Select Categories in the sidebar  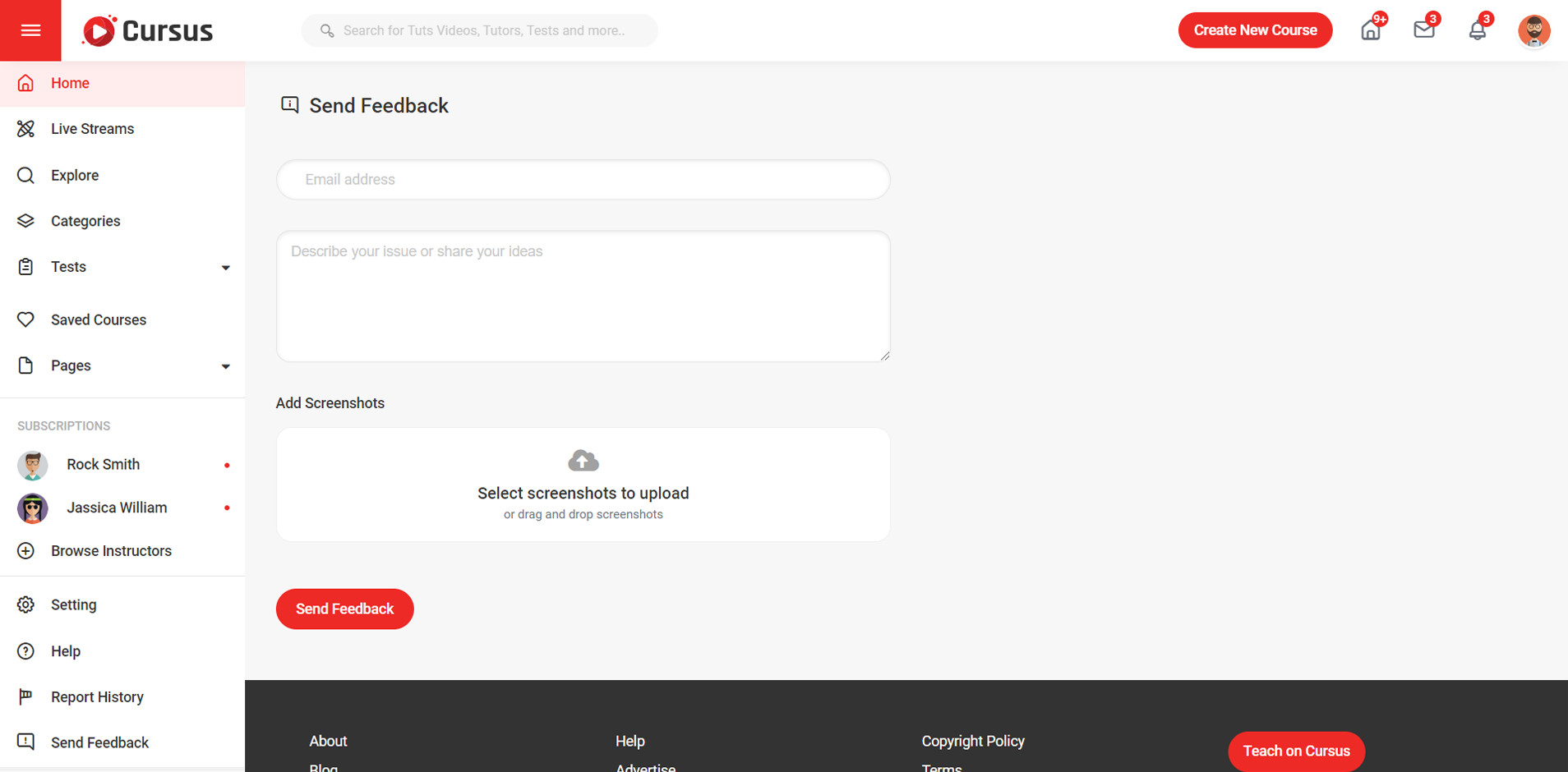tap(85, 221)
